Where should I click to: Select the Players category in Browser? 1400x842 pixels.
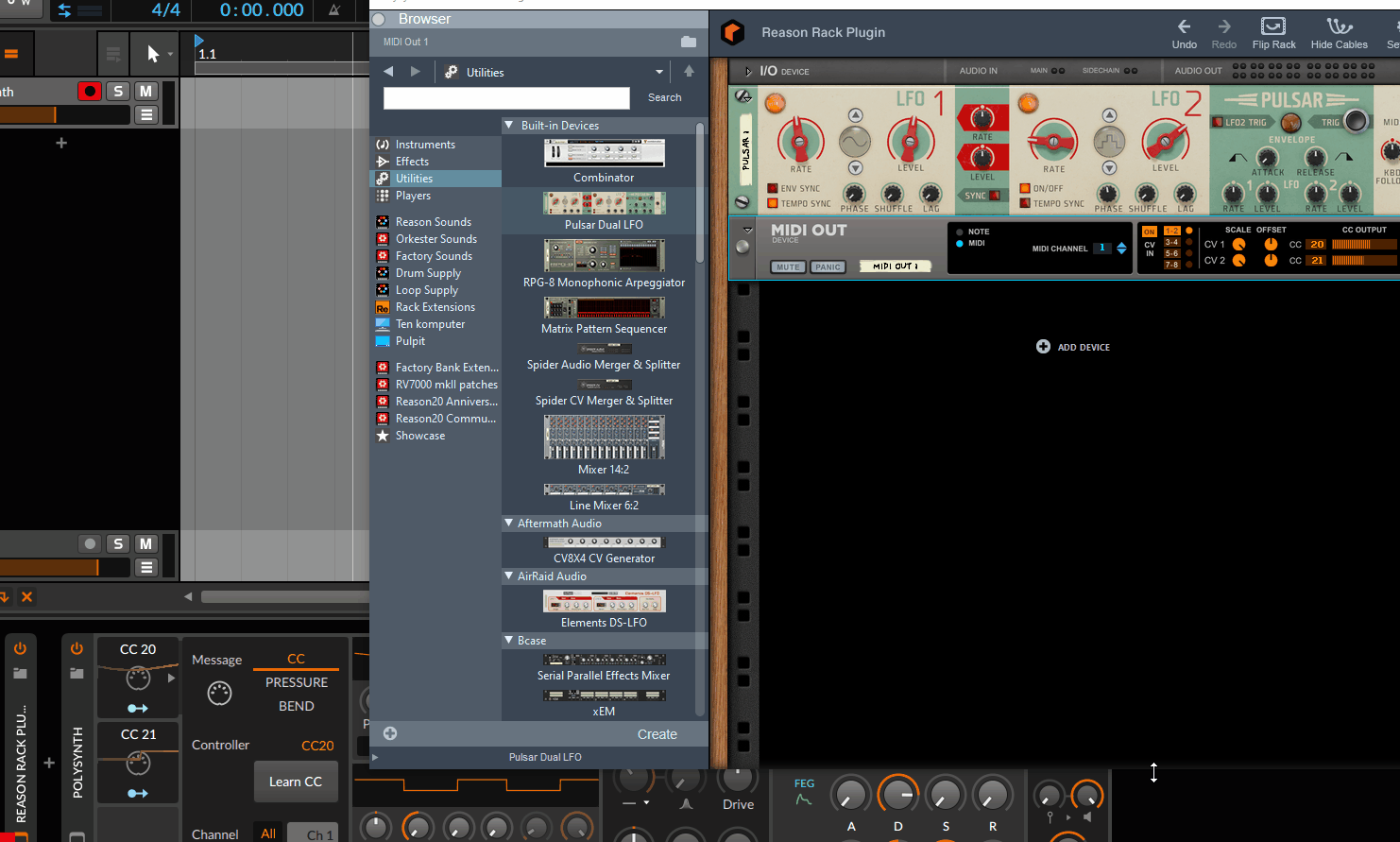click(x=413, y=196)
